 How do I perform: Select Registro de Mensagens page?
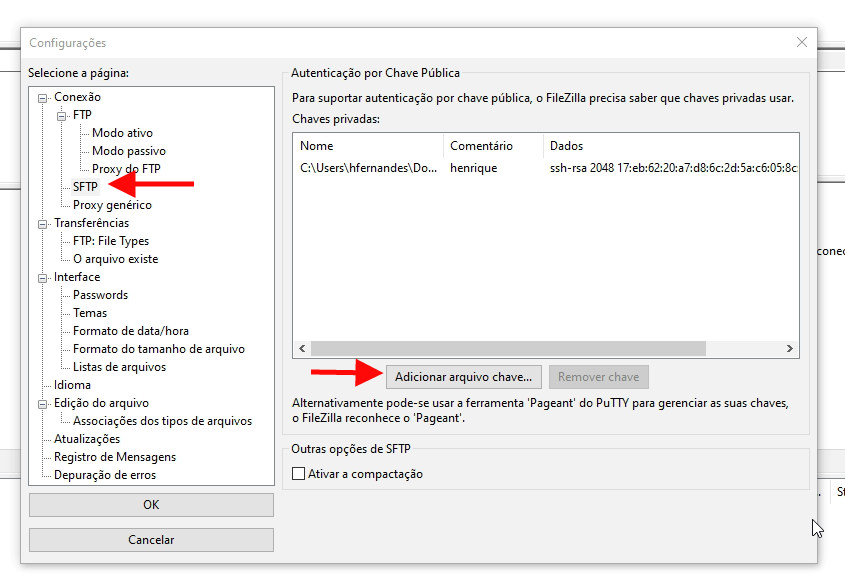115,457
